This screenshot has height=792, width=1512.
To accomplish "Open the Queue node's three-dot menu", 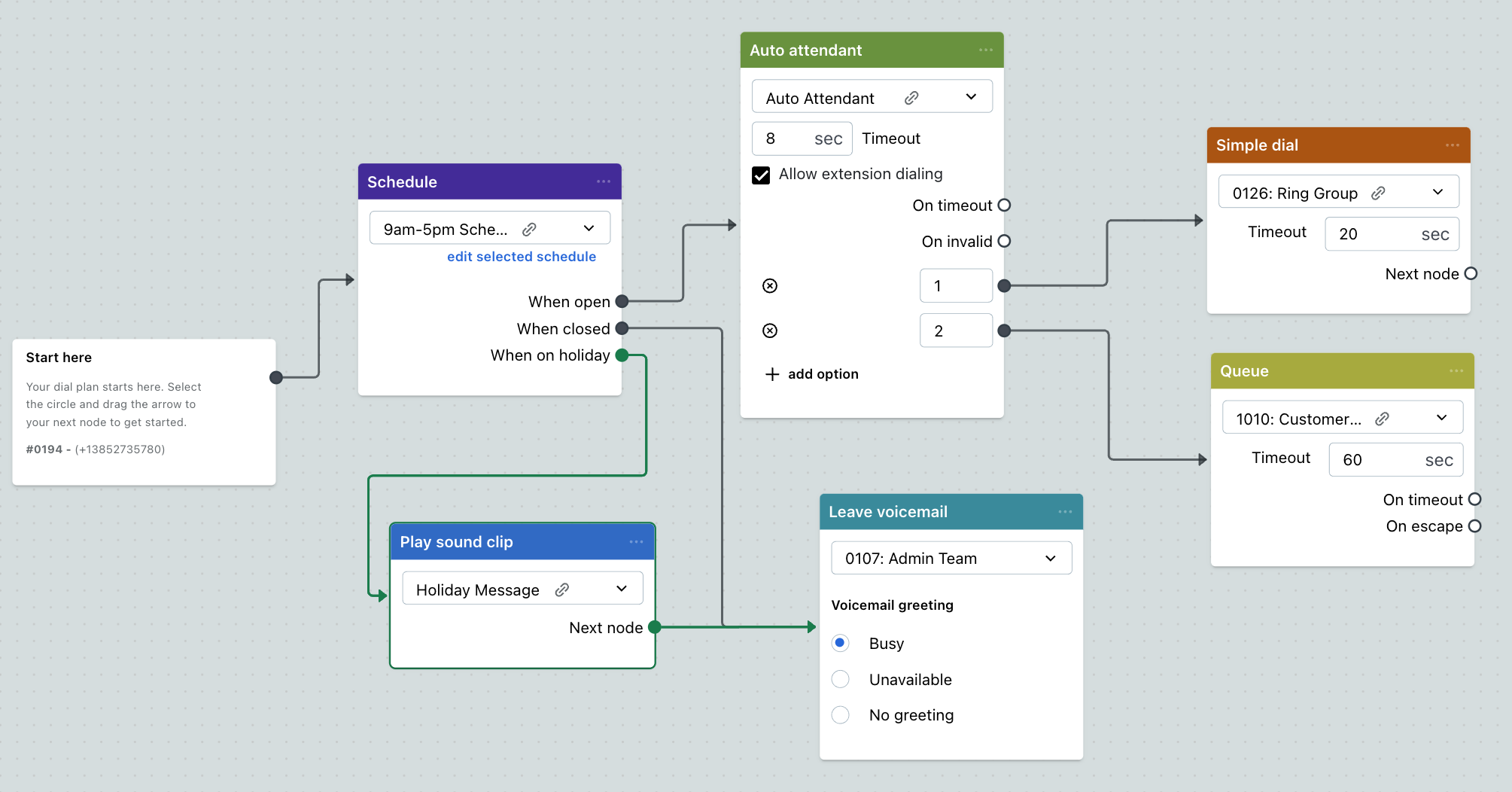I will (x=1456, y=371).
